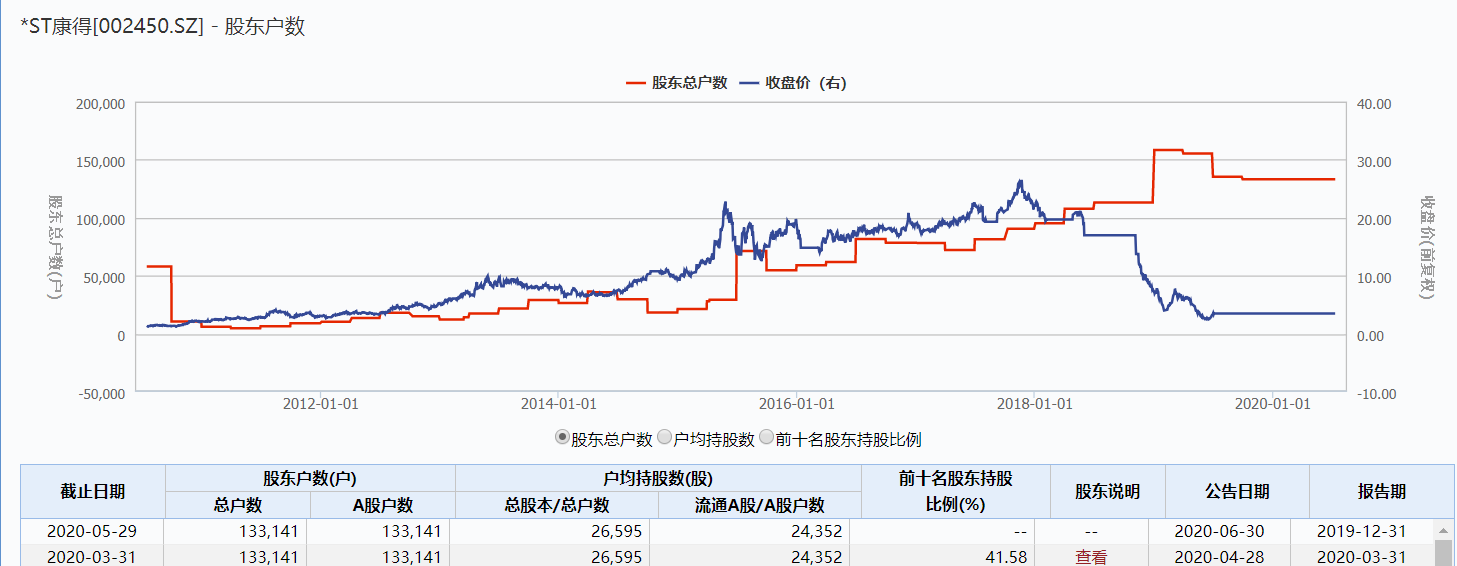The height and width of the screenshot is (566, 1457).
Task: Select the 前十名股东持股比例 radio button
Action: pyautogui.click(x=767, y=438)
